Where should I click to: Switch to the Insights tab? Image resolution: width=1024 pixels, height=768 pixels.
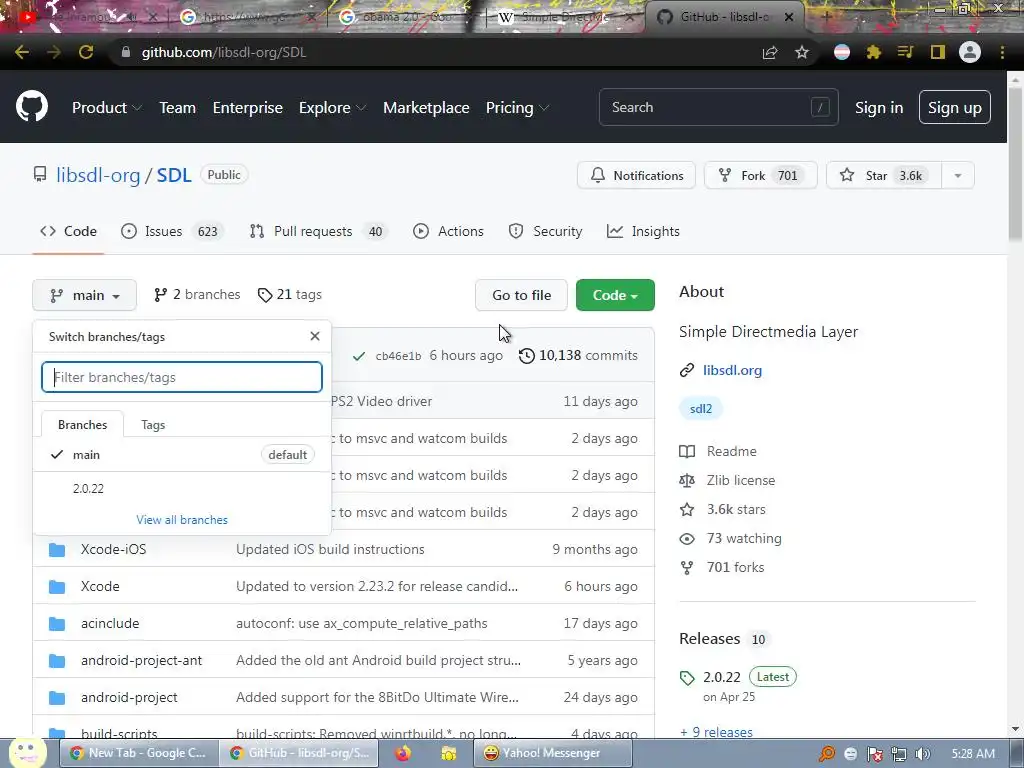coord(643,231)
